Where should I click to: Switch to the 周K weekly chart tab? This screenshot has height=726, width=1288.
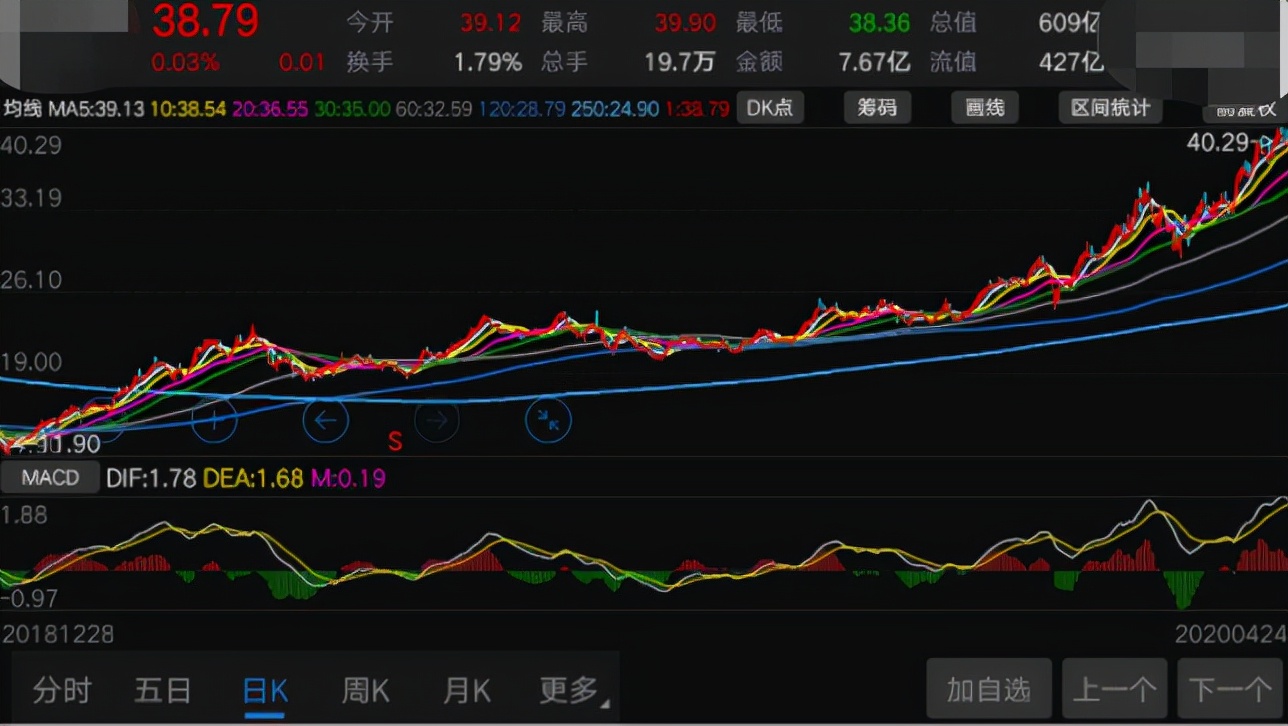coord(365,689)
